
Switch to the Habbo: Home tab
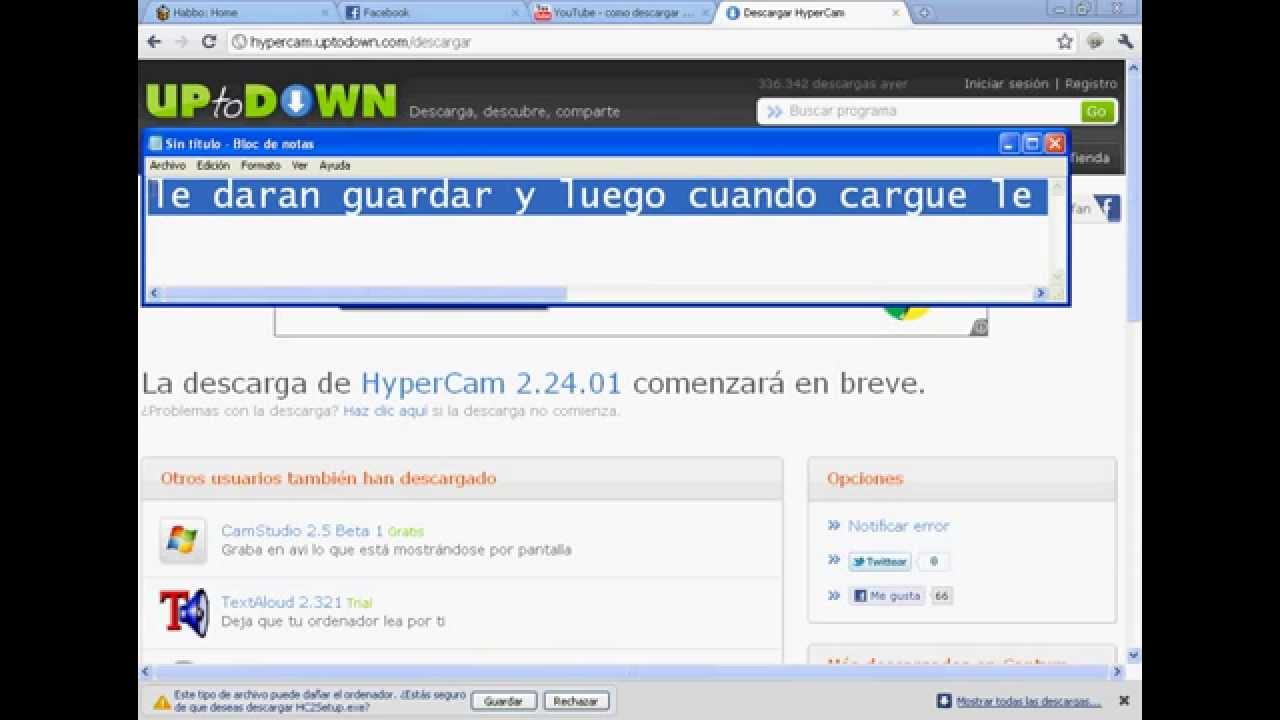click(240, 13)
